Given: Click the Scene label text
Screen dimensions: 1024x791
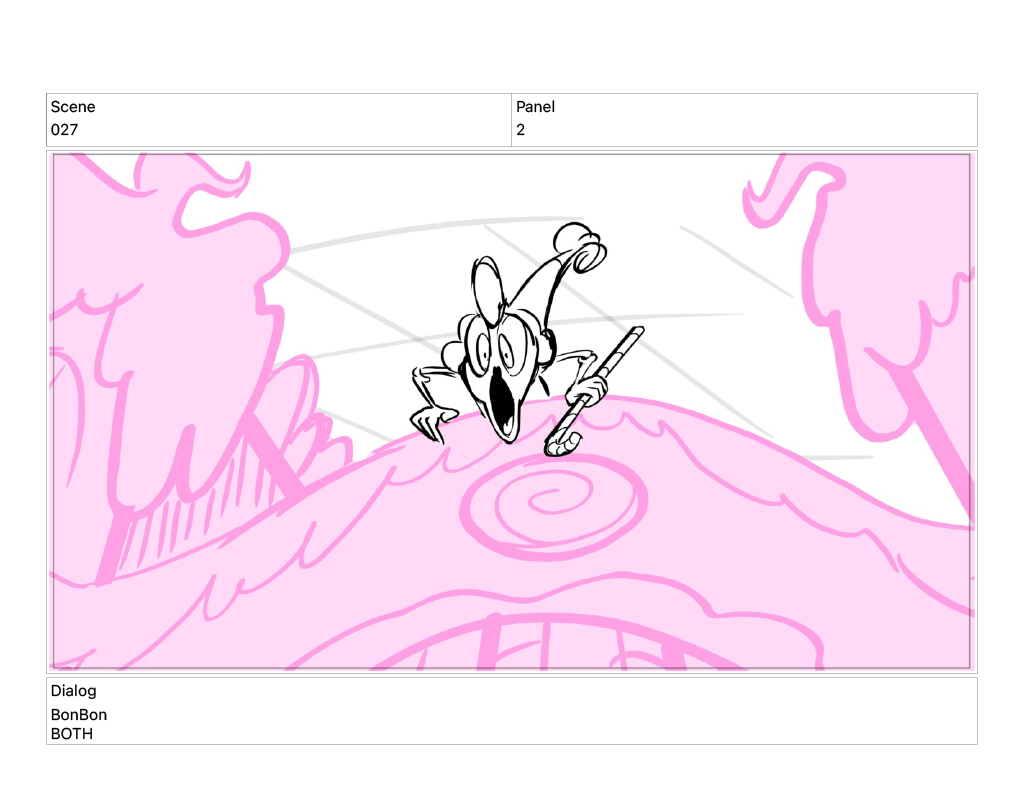Looking at the screenshot, I should click(x=73, y=107).
